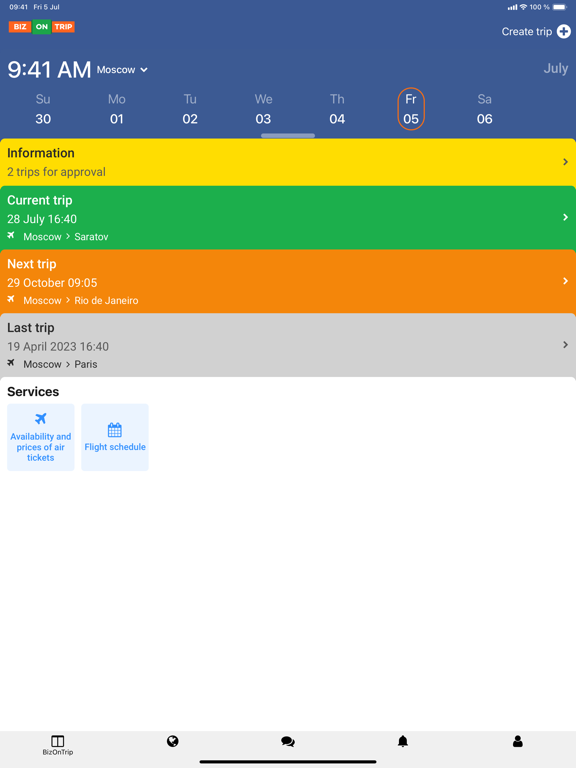
Task: Open the Information card chevron
Action: (565, 162)
